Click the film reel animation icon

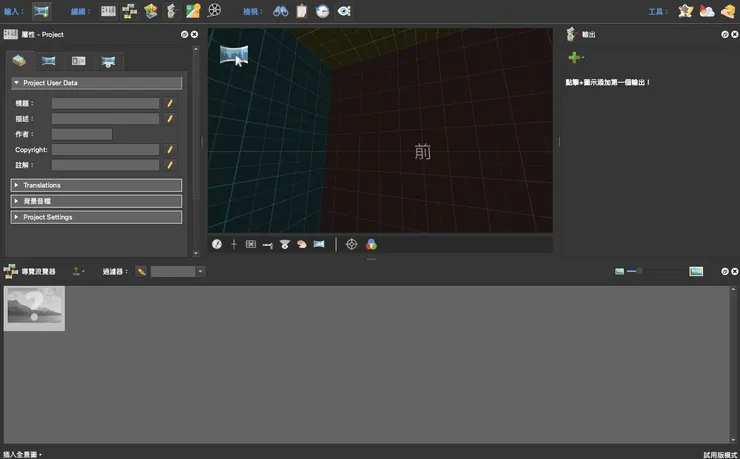(x=214, y=11)
